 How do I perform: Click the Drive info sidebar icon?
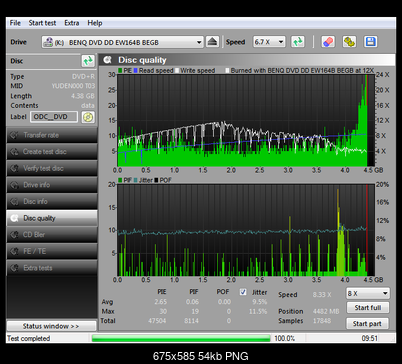[14, 185]
